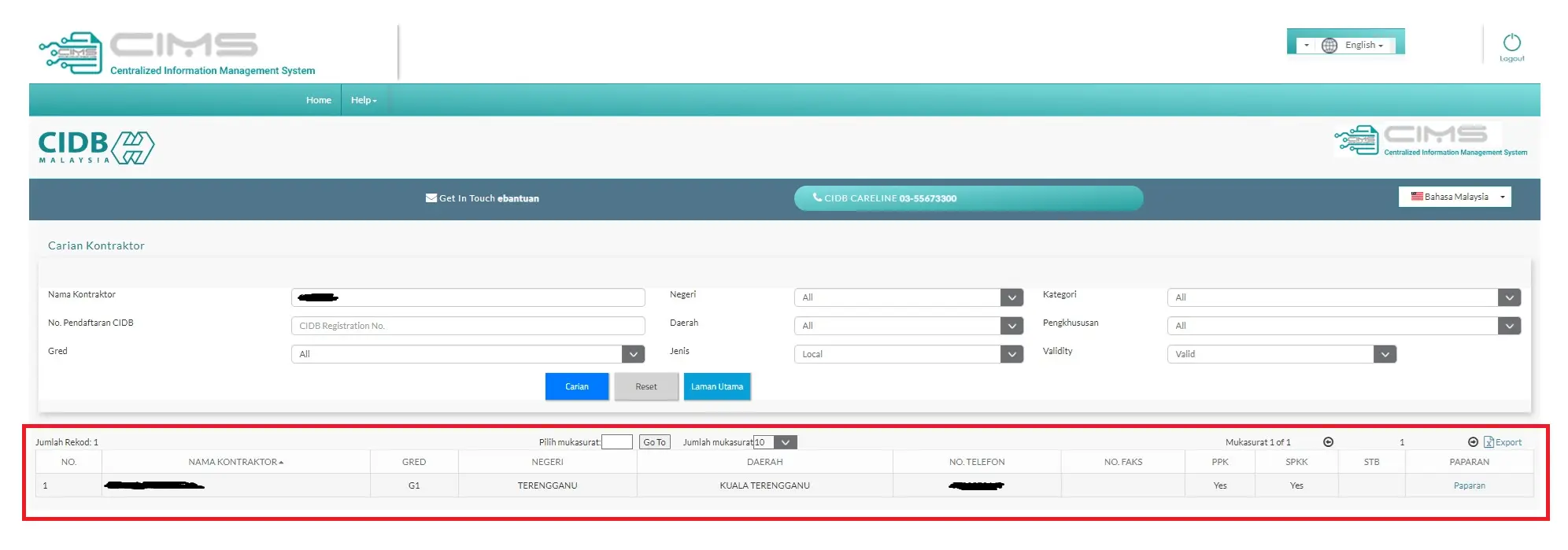Click the phone icon in Careline bar
The image size is (1568, 550).
[817, 197]
